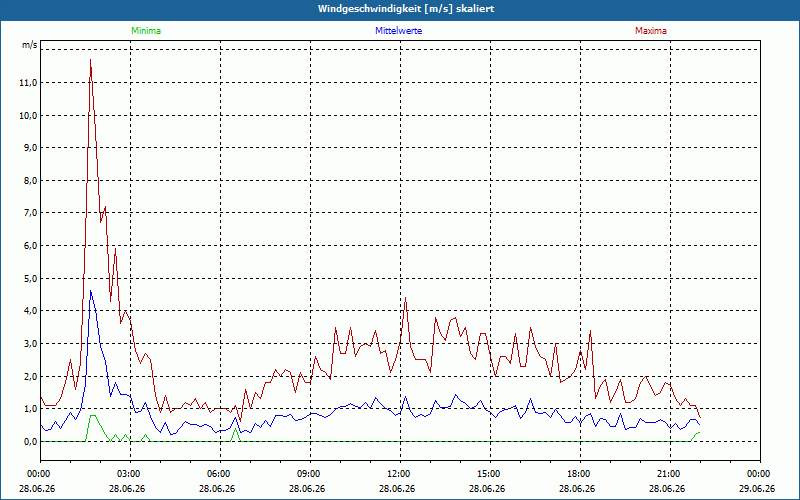
Task: Click the 10,0 y-axis value
Action: pyautogui.click(x=28, y=115)
